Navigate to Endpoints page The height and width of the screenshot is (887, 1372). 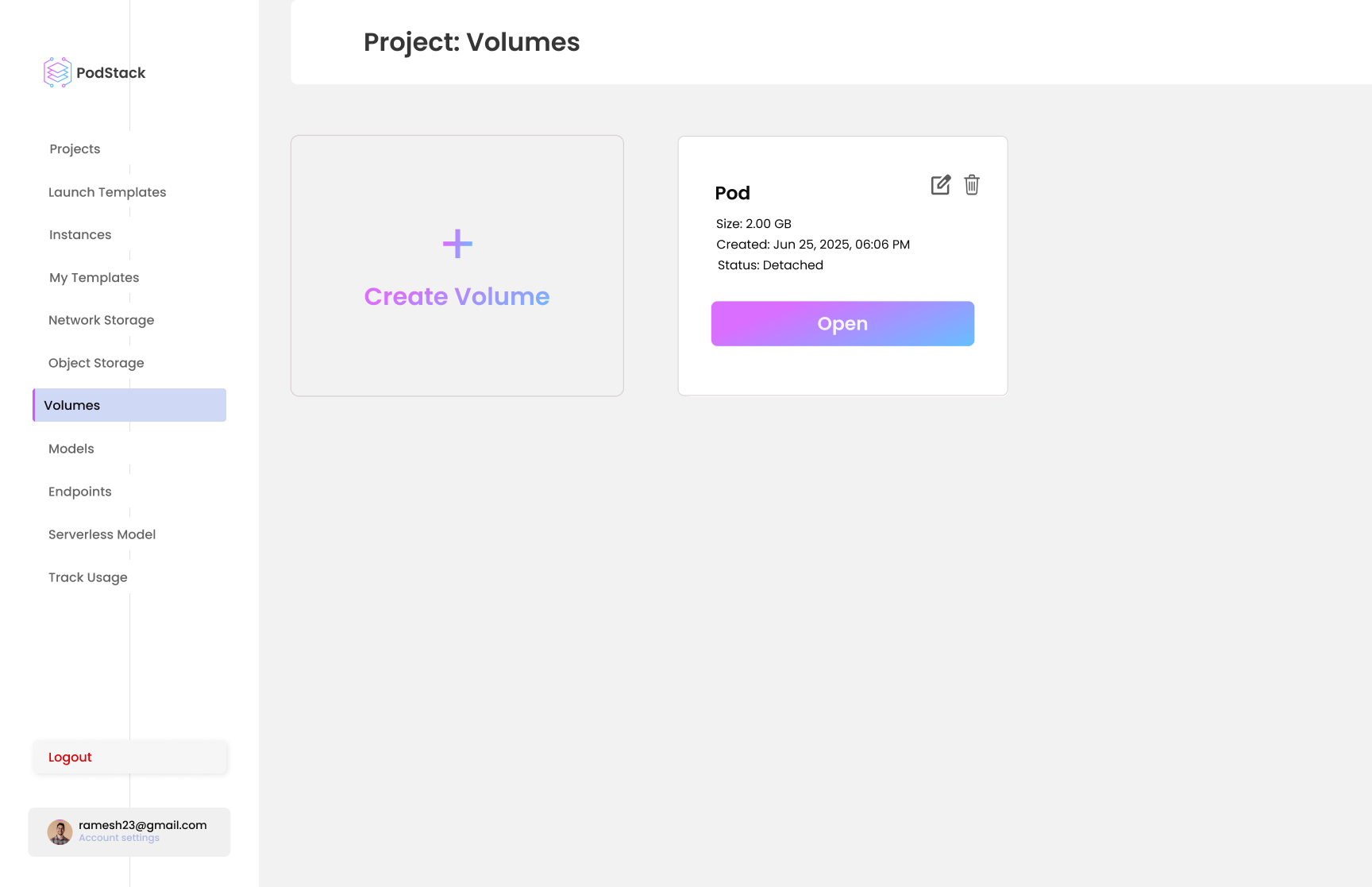tap(79, 492)
